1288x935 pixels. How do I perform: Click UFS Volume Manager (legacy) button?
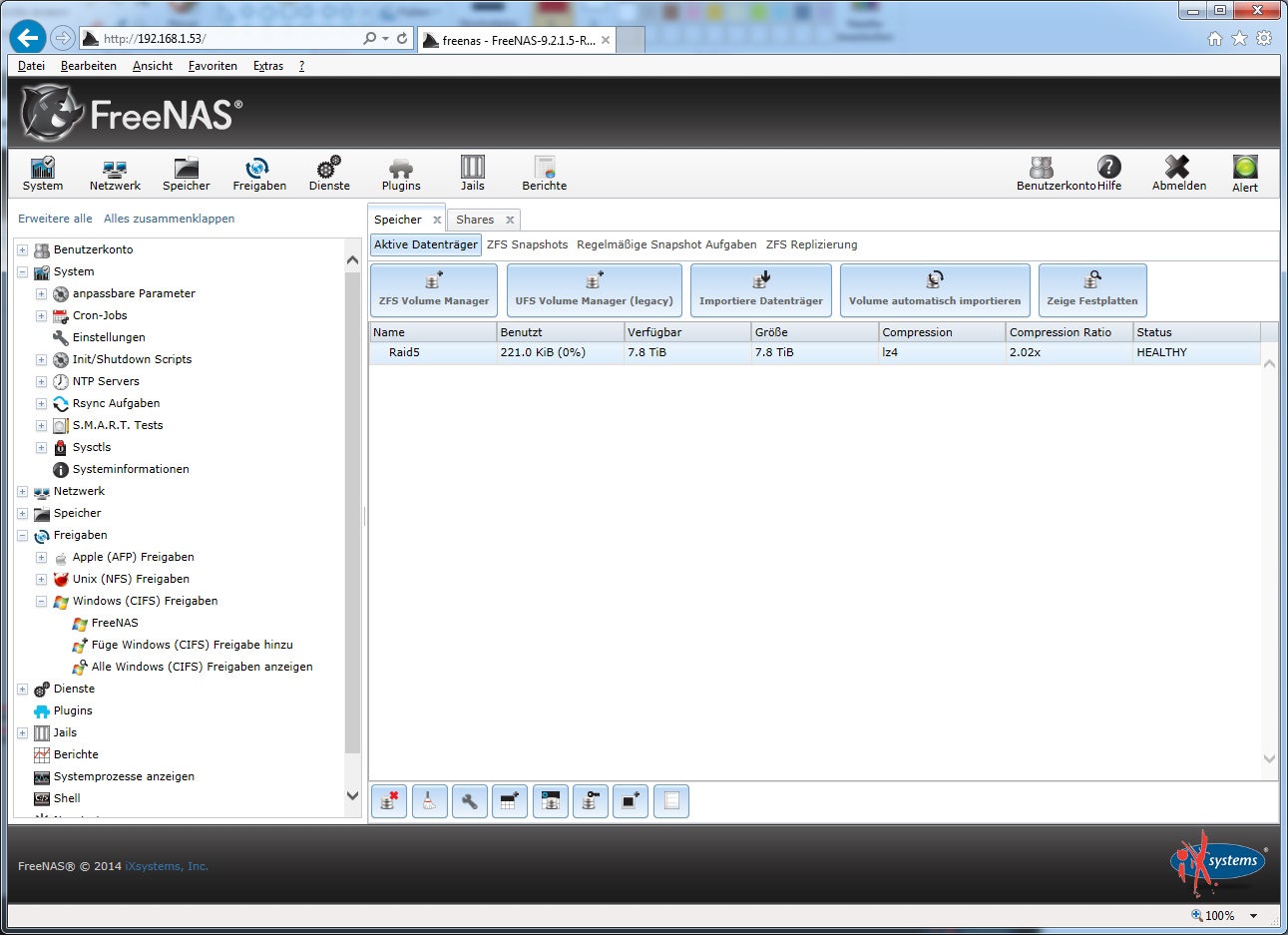595,289
